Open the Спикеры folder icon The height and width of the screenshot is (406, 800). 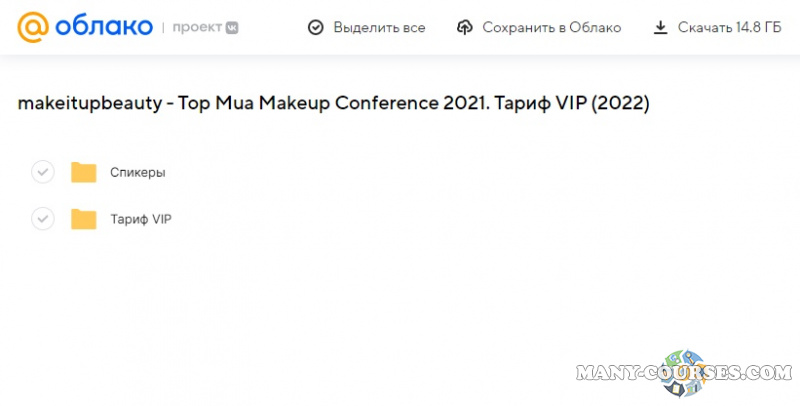(x=83, y=172)
